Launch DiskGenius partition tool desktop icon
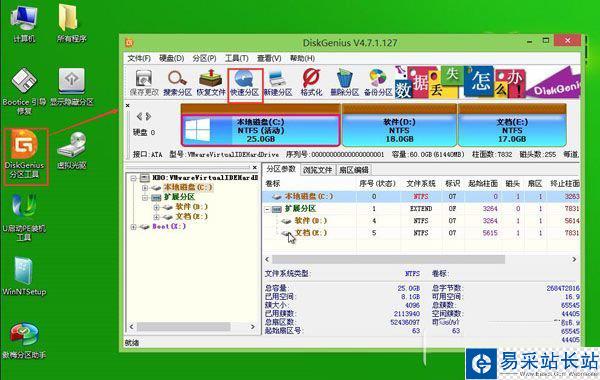Screen dimensions: 600x380 [x=24, y=156]
